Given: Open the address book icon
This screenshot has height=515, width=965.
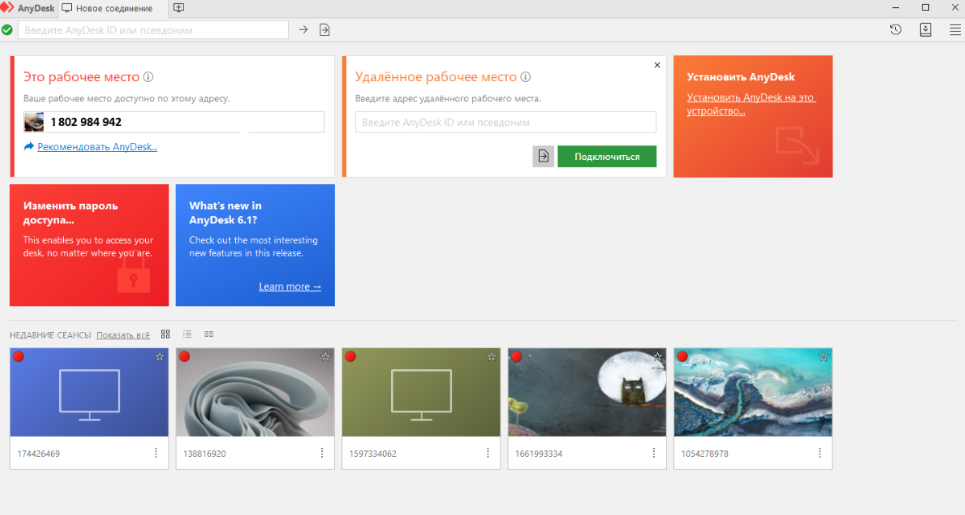Looking at the screenshot, I should coord(925,30).
